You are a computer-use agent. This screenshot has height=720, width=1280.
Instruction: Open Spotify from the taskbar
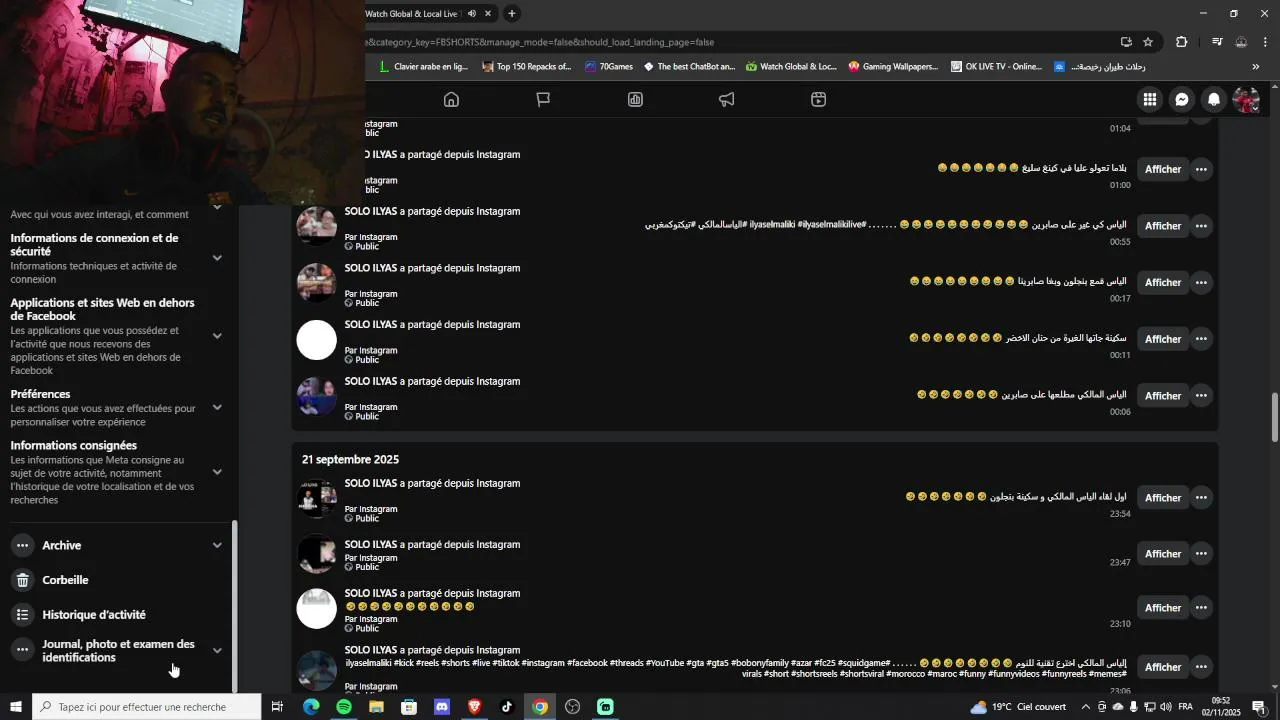point(344,707)
